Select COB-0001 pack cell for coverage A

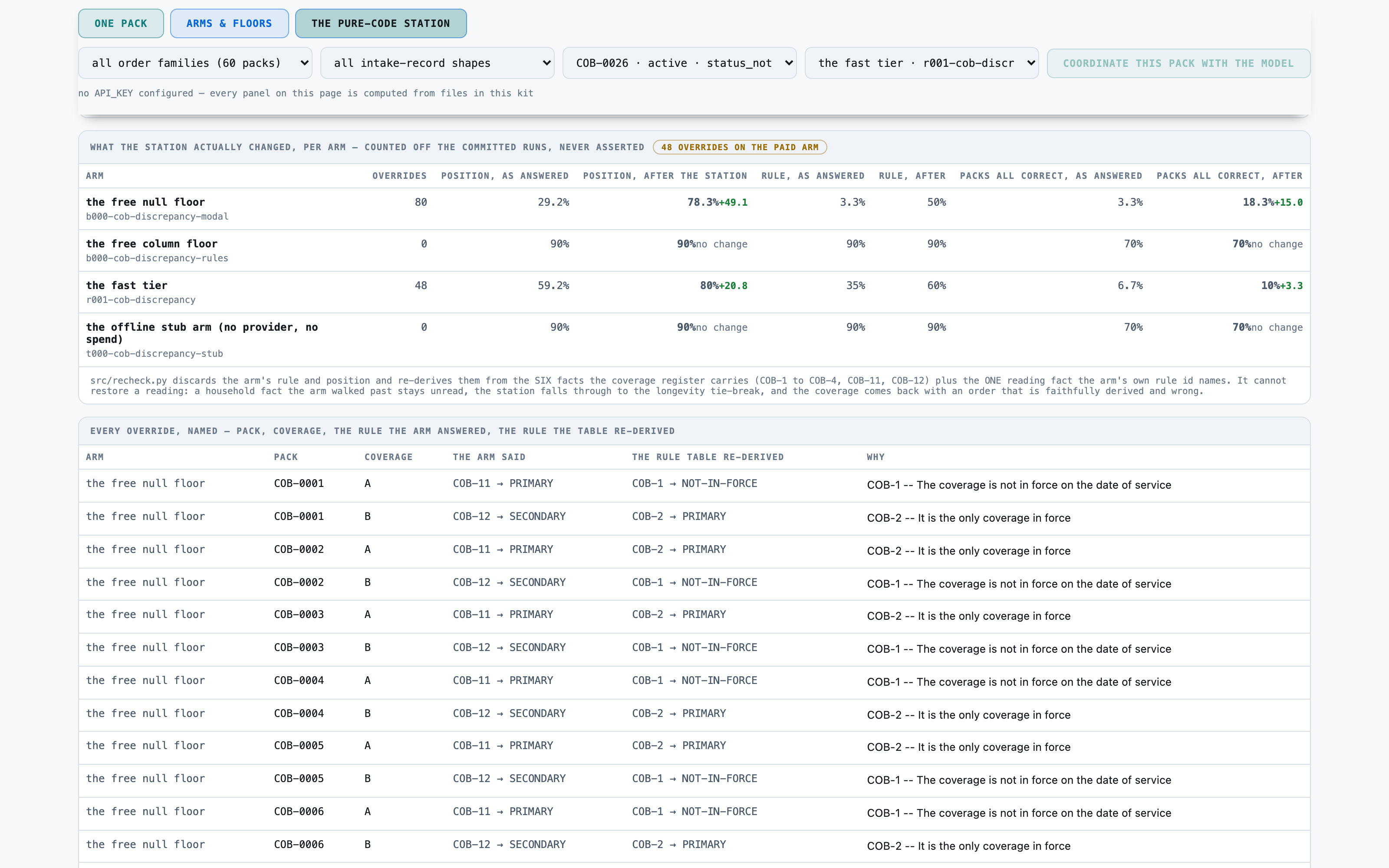[x=299, y=483]
